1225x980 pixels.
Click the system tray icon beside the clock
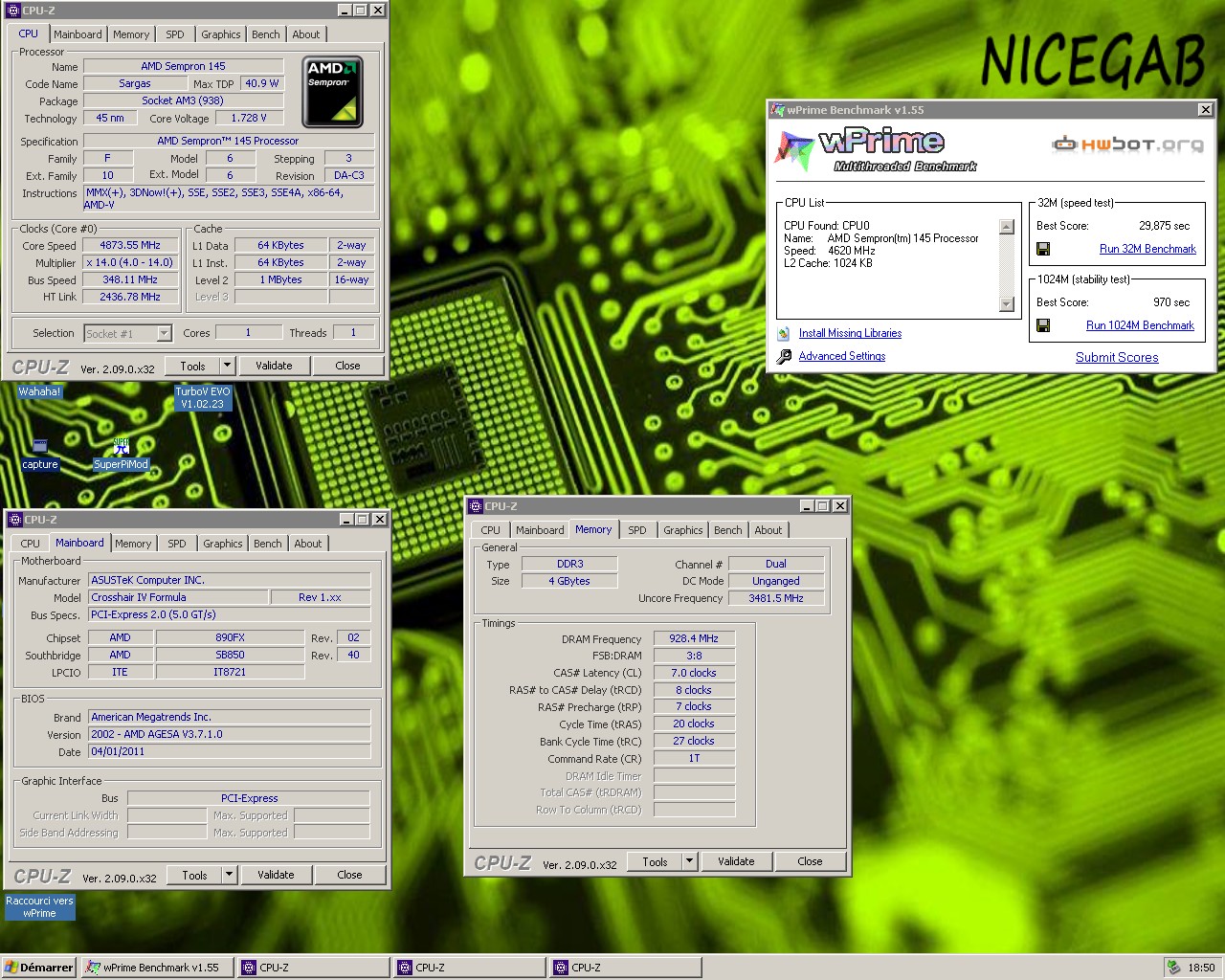(1173, 968)
